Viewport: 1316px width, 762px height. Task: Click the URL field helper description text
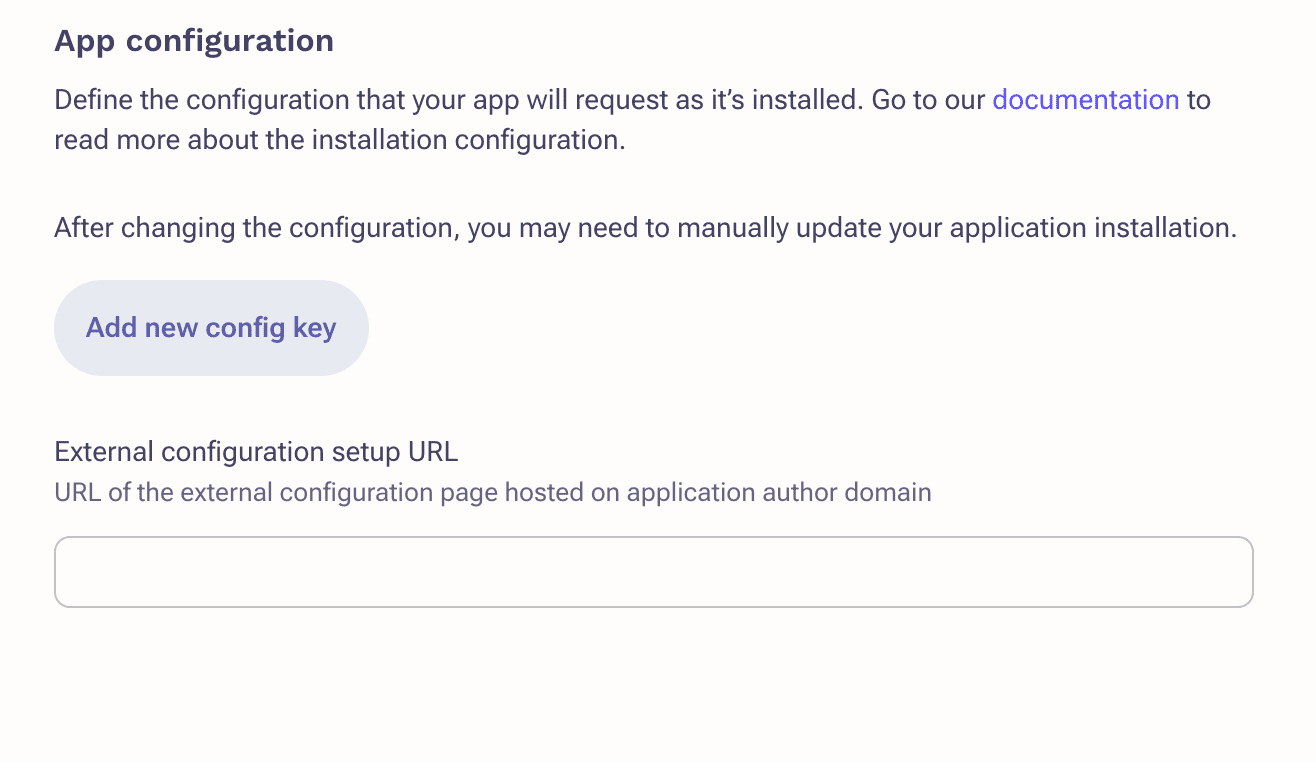click(x=492, y=492)
